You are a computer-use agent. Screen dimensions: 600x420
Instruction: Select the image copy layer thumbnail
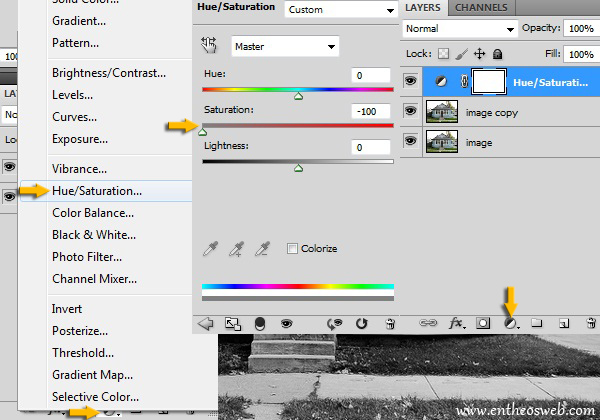point(442,112)
